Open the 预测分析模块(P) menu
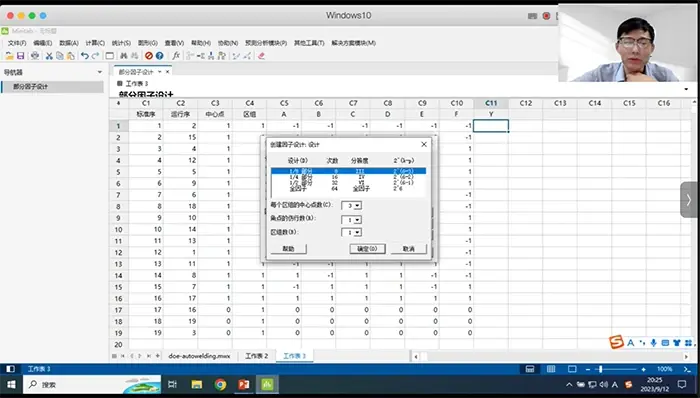Screen dimensions: 700x398 pyautogui.click(x=266, y=43)
